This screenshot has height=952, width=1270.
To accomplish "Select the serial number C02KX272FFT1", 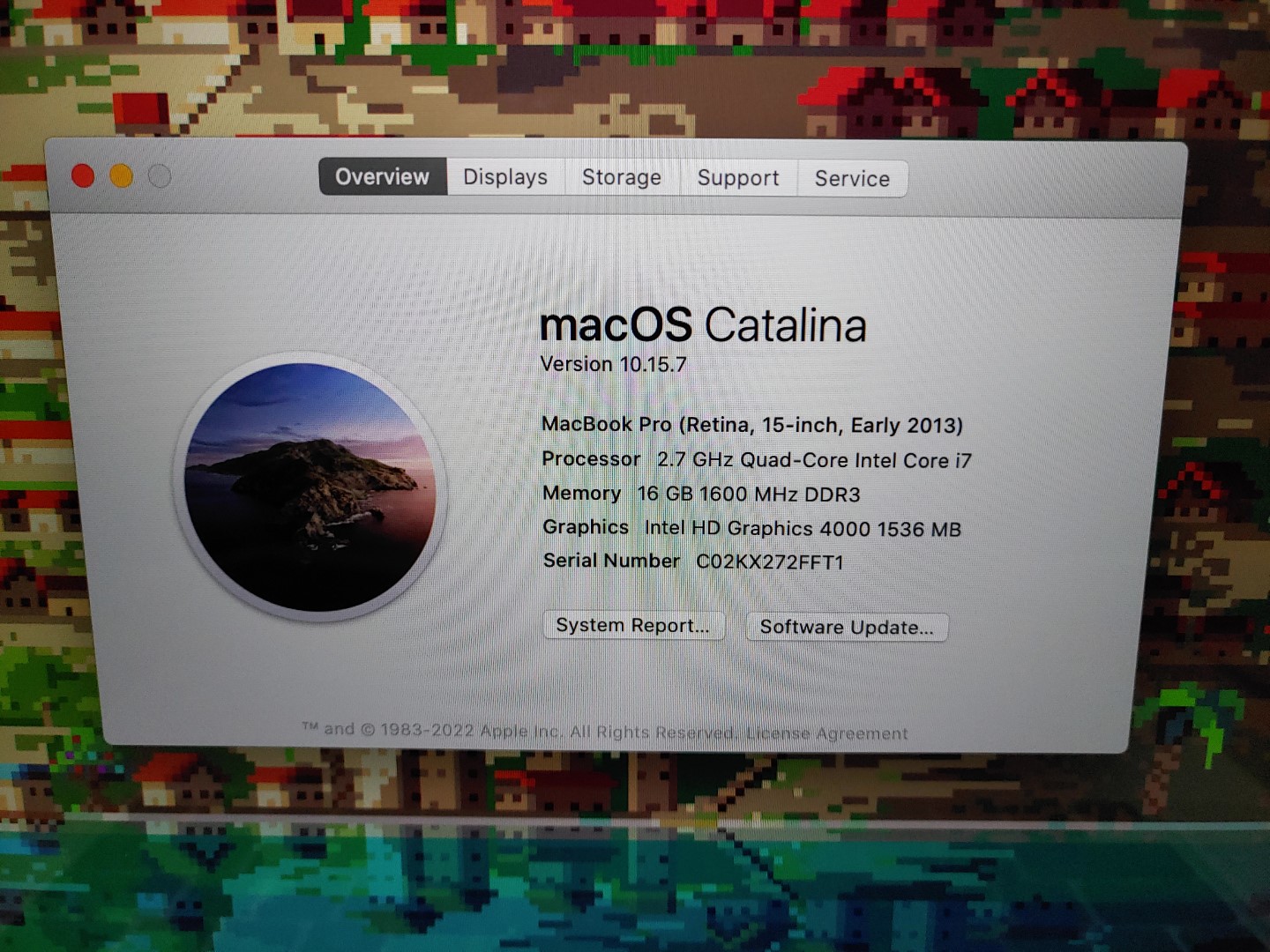I will click(x=770, y=562).
